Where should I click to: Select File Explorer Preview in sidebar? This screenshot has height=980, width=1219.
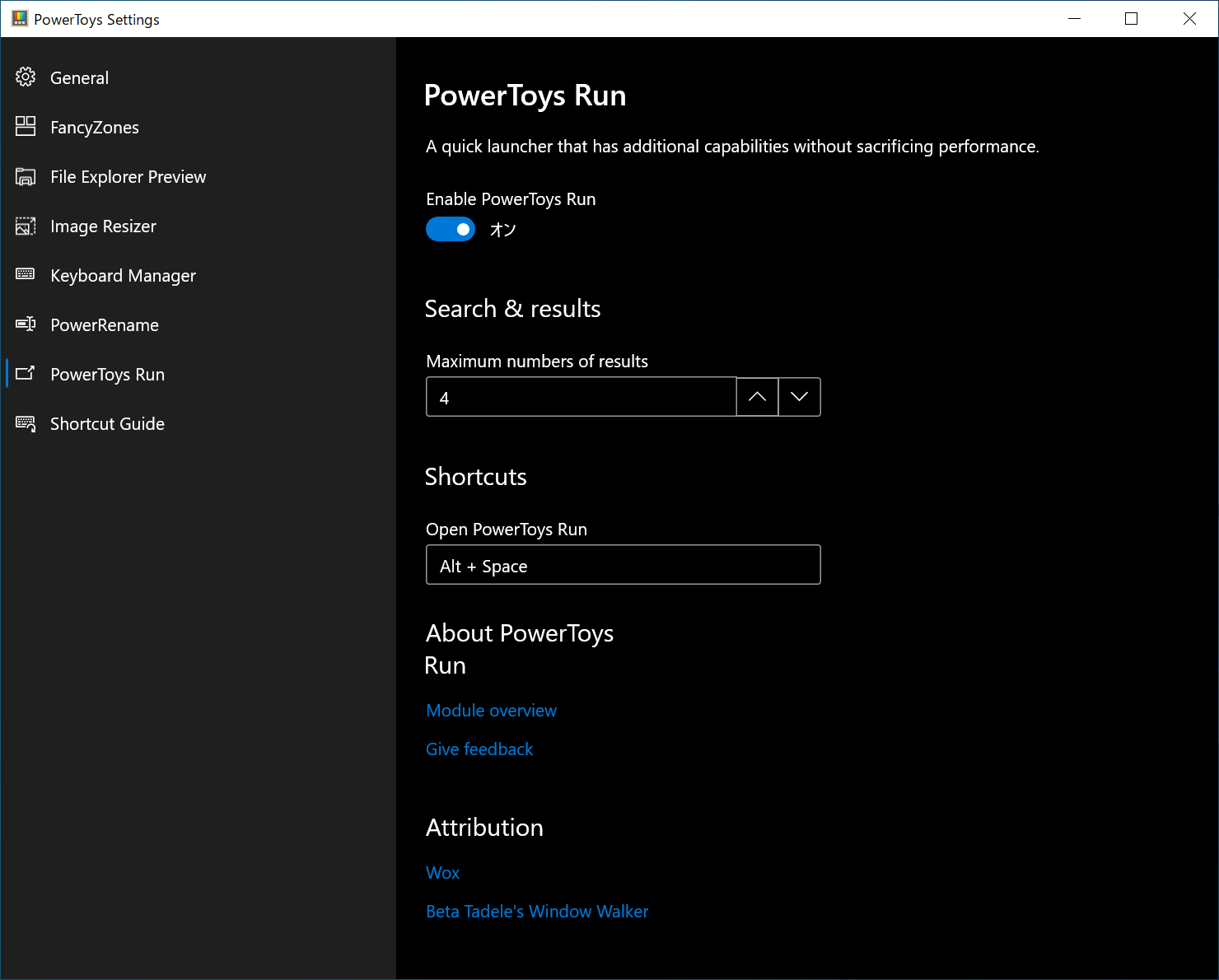pyautogui.click(x=198, y=176)
